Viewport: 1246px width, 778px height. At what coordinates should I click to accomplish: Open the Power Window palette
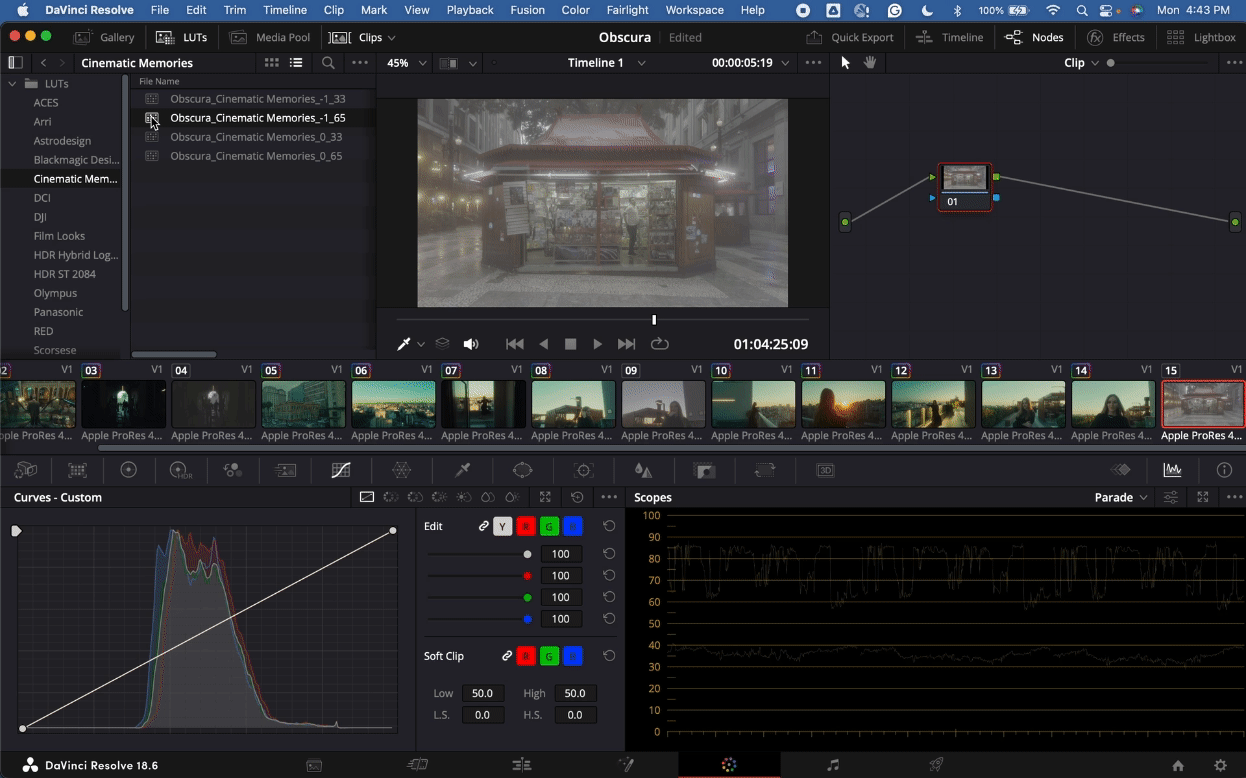coord(523,470)
